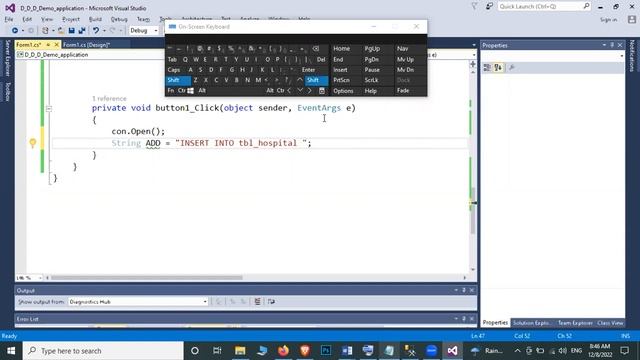Open Photoshop from the taskbar
The height and width of the screenshot is (360, 640).
click(326, 351)
